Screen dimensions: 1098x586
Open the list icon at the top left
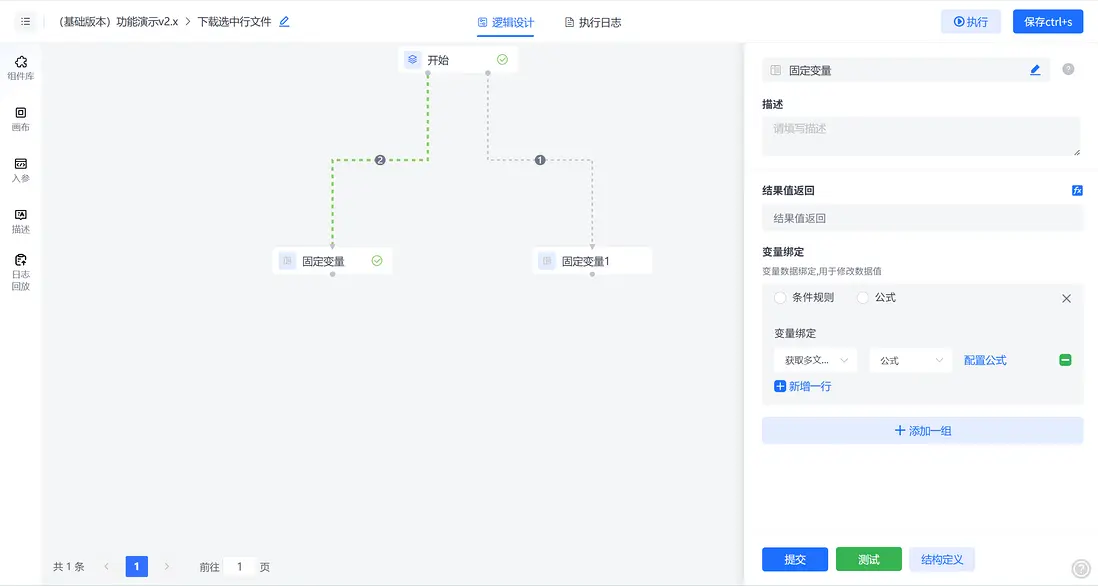[x=25, y=20]
